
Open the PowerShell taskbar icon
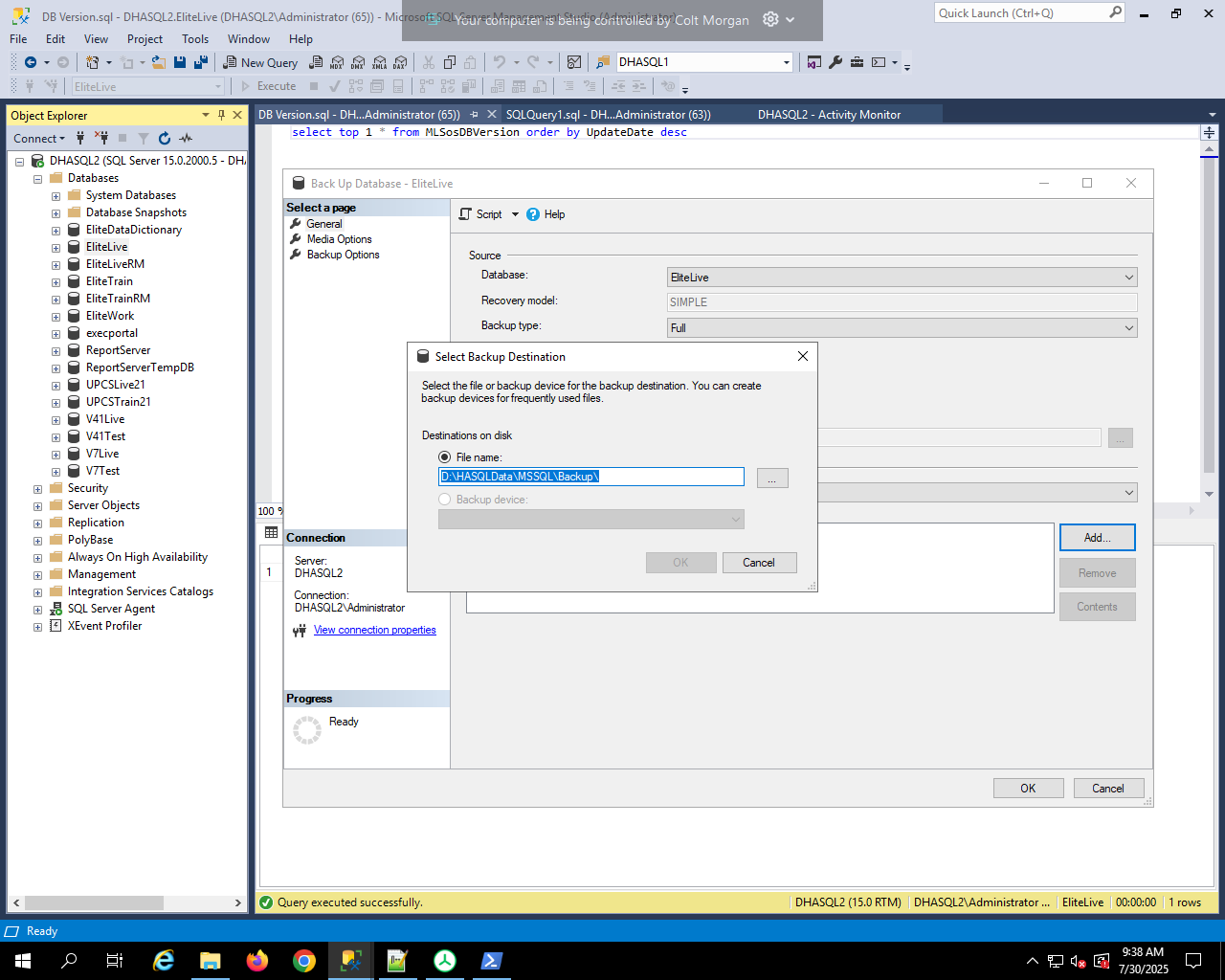492,960
